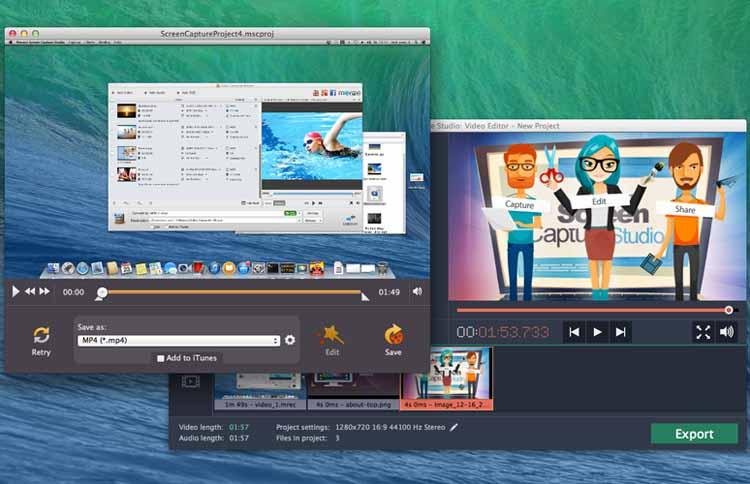Toggle fullscreen preview in the Video Editor
750x484 pixels.
[703, 332]
